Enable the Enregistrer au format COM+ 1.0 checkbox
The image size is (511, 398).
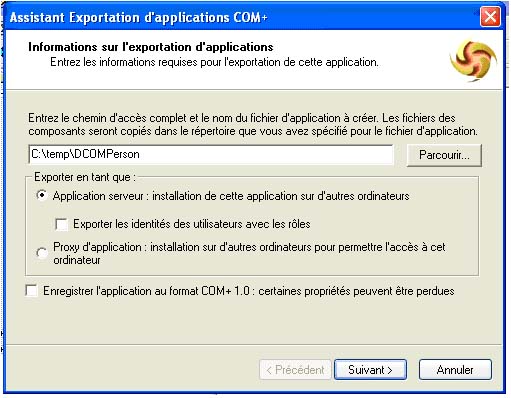click(x=32, y=290)
